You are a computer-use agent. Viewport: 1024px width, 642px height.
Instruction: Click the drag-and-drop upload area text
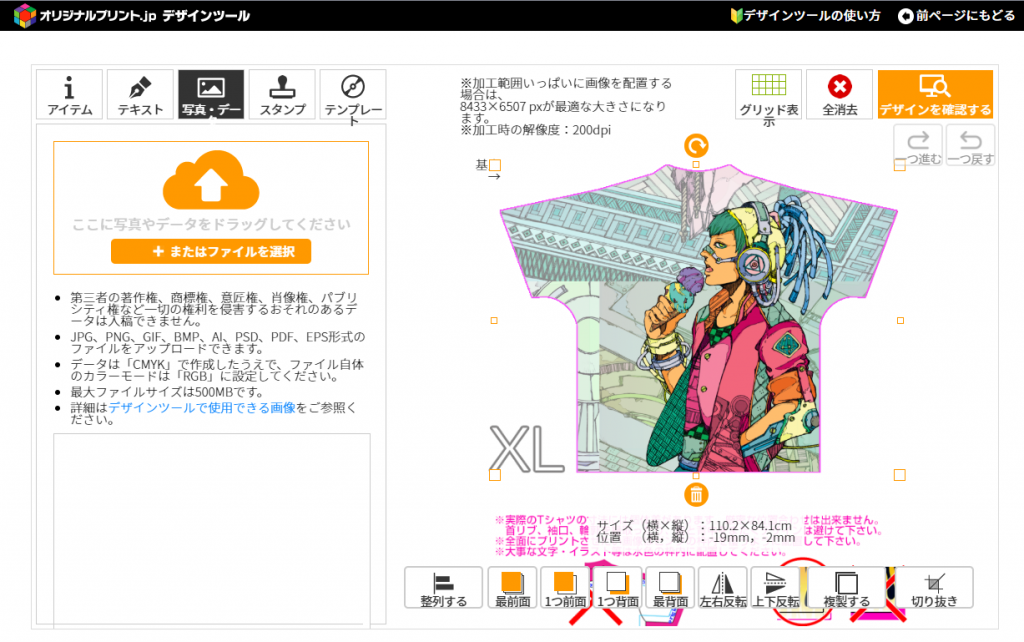pyautogui.click(x=211, y=224)
